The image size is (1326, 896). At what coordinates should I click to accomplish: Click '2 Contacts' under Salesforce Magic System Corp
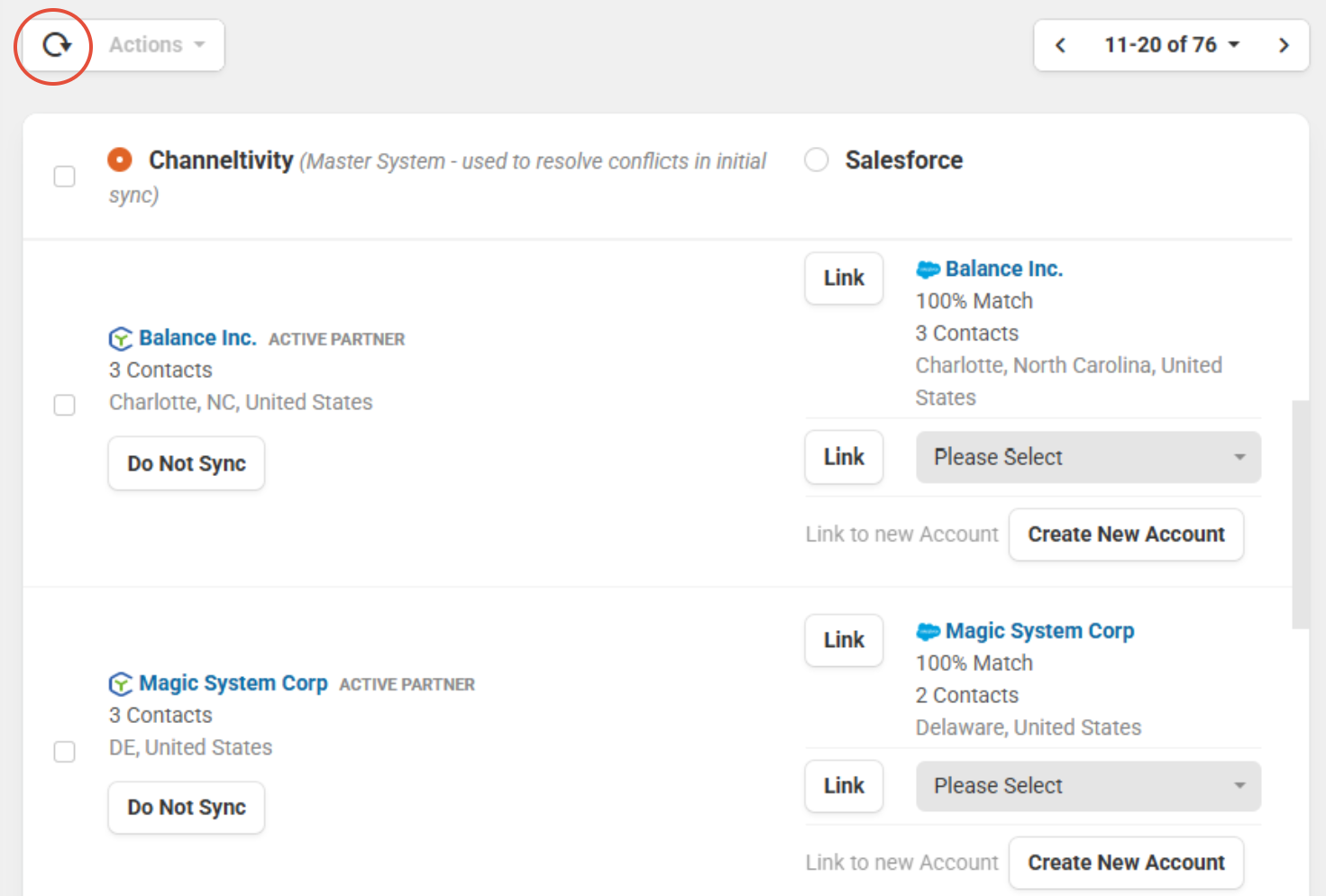(x=967, y=695)
